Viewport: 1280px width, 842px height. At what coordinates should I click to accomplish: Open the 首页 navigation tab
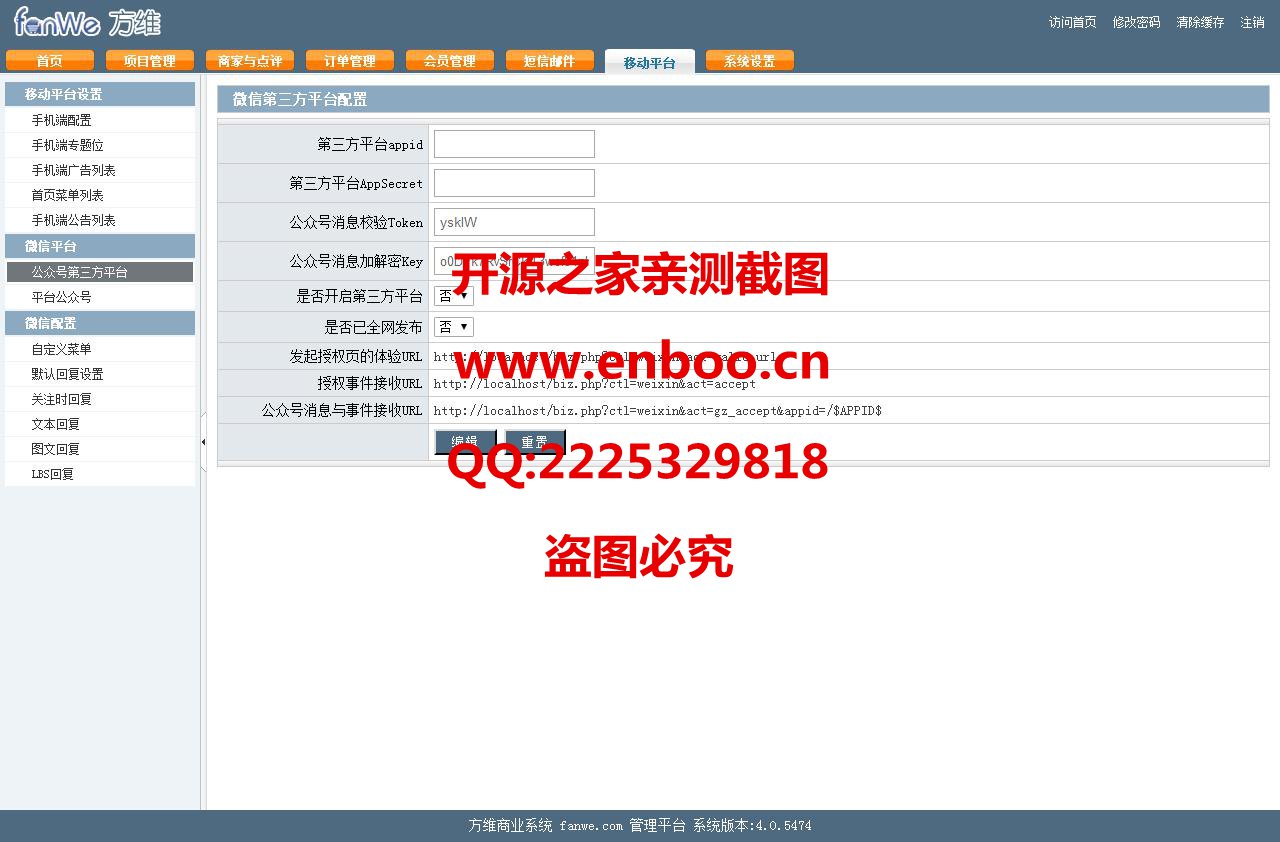pyautogui.click(x=50, y=61)
